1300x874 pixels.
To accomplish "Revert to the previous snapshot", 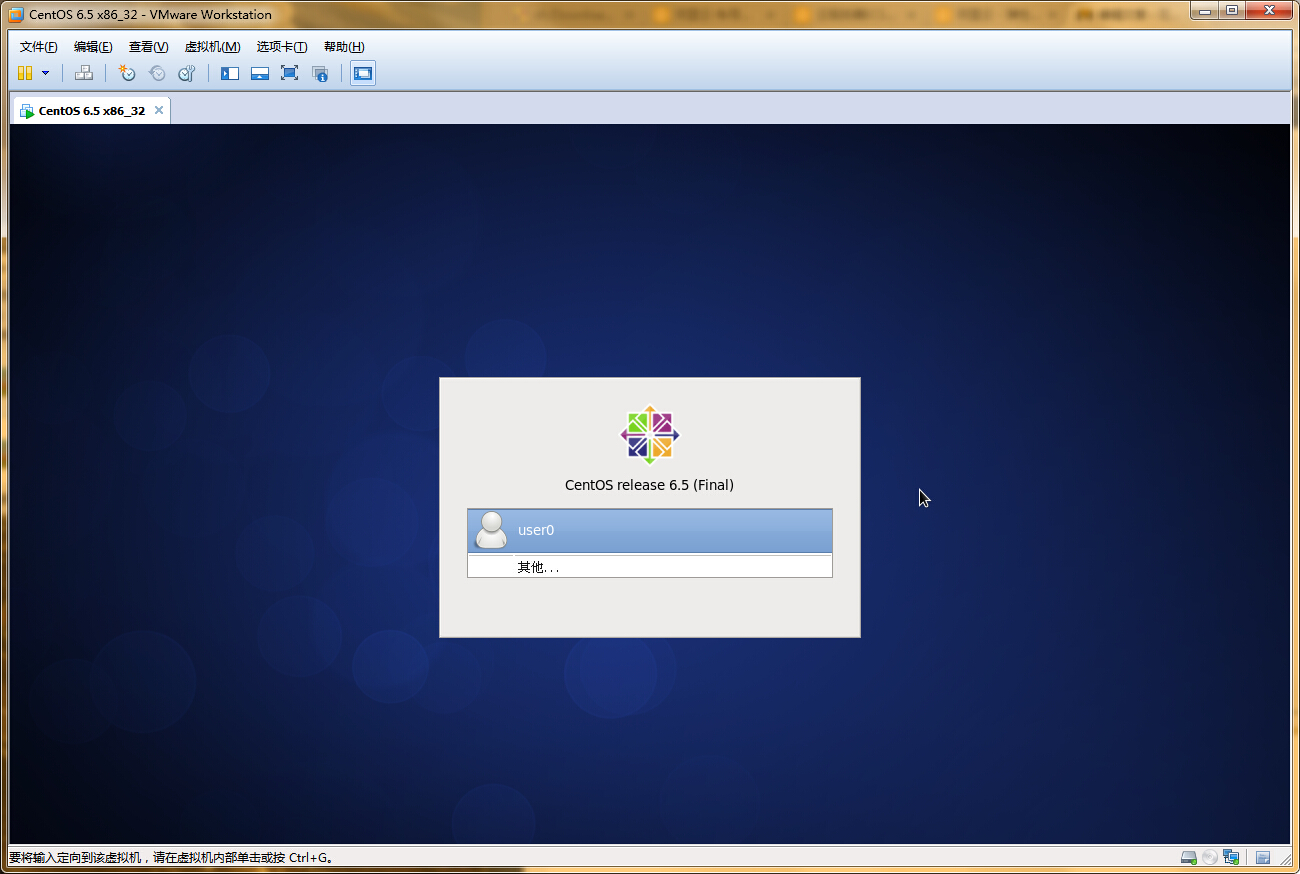I will click(x=157, y=73).
